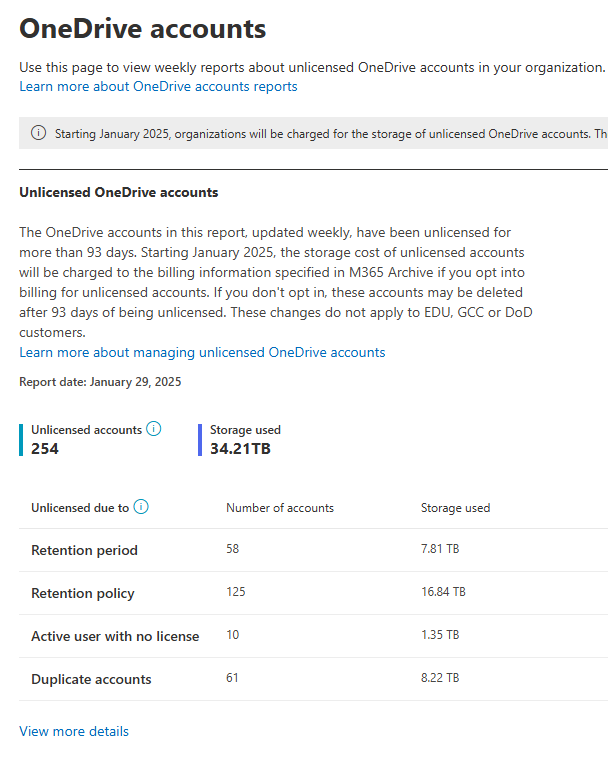
Task: Click the 34.21TB storage used total
Action: (x=240, y=448)
